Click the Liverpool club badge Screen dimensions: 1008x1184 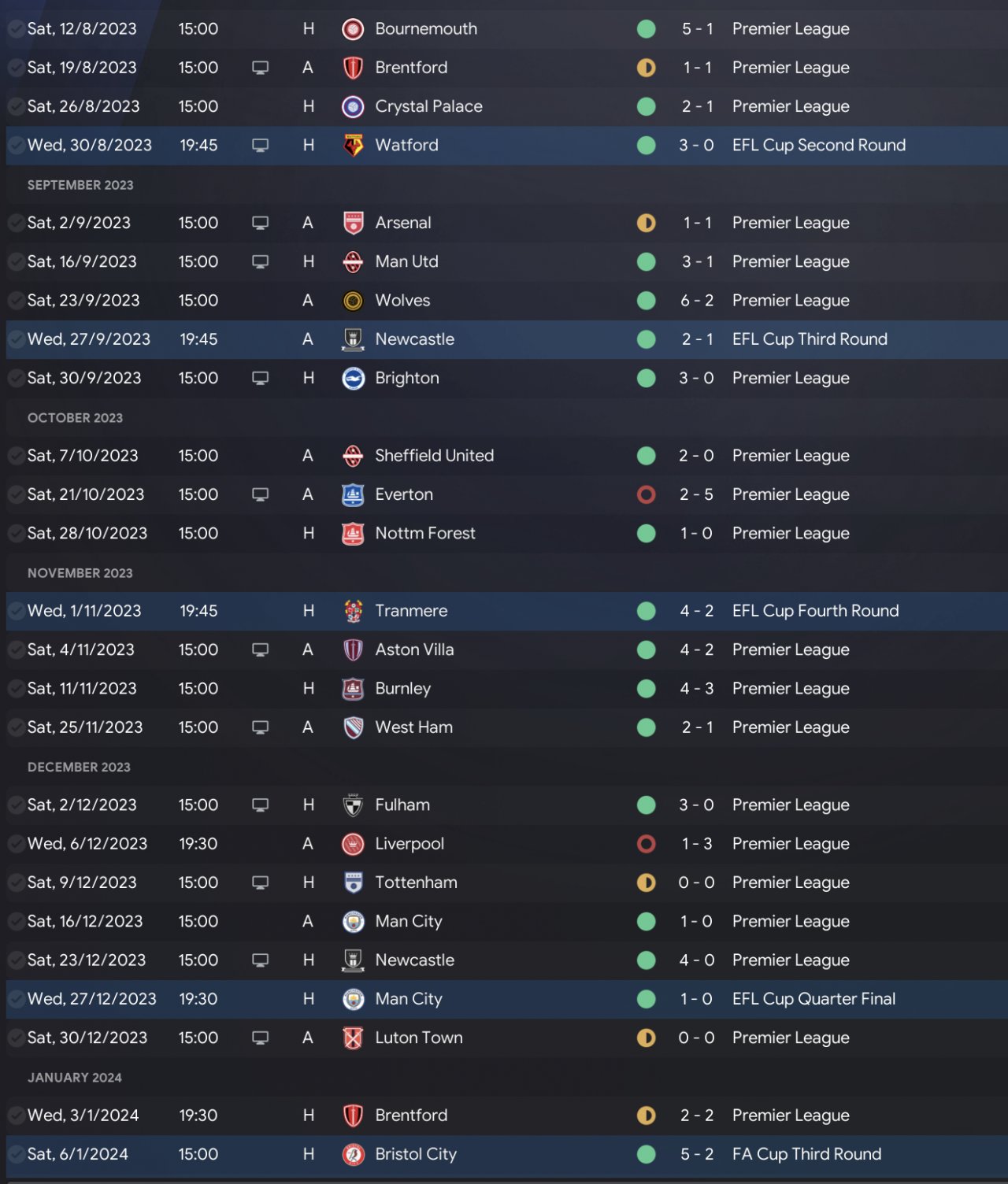(353, 844)
